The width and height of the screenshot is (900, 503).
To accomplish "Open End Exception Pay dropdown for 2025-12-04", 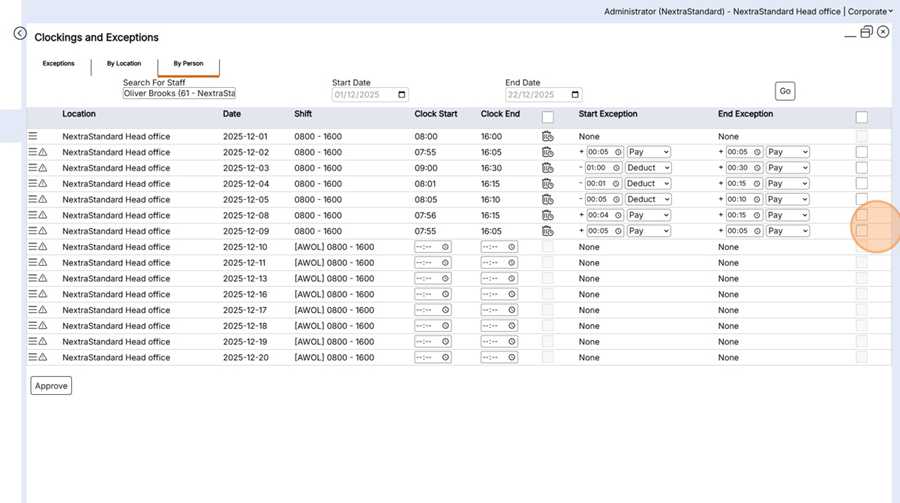I will (x=787, y=184).
